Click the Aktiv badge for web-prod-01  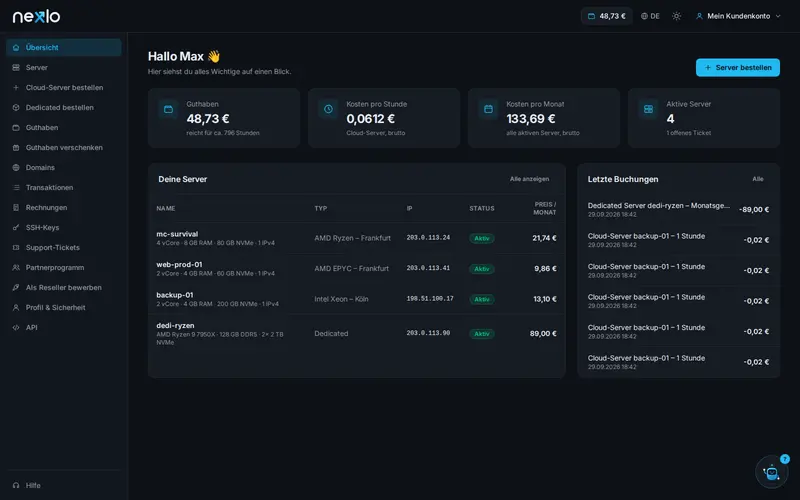(x=482, y=269)
